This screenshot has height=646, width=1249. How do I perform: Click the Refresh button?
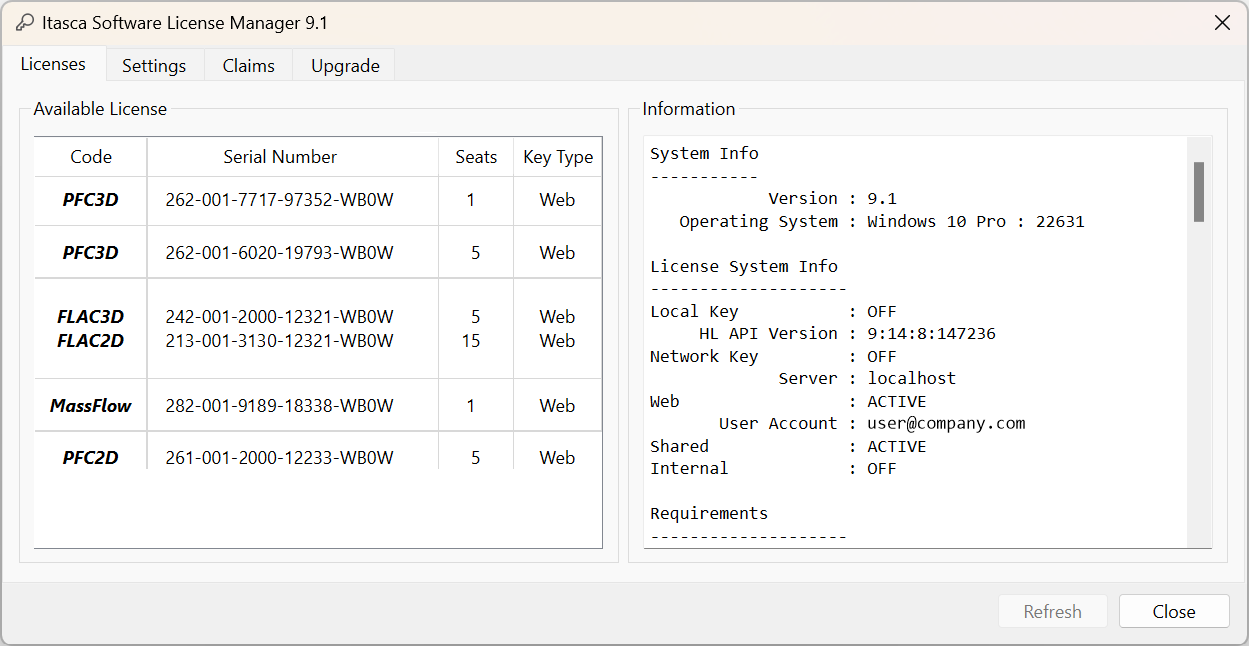[x=1053, y=612]
